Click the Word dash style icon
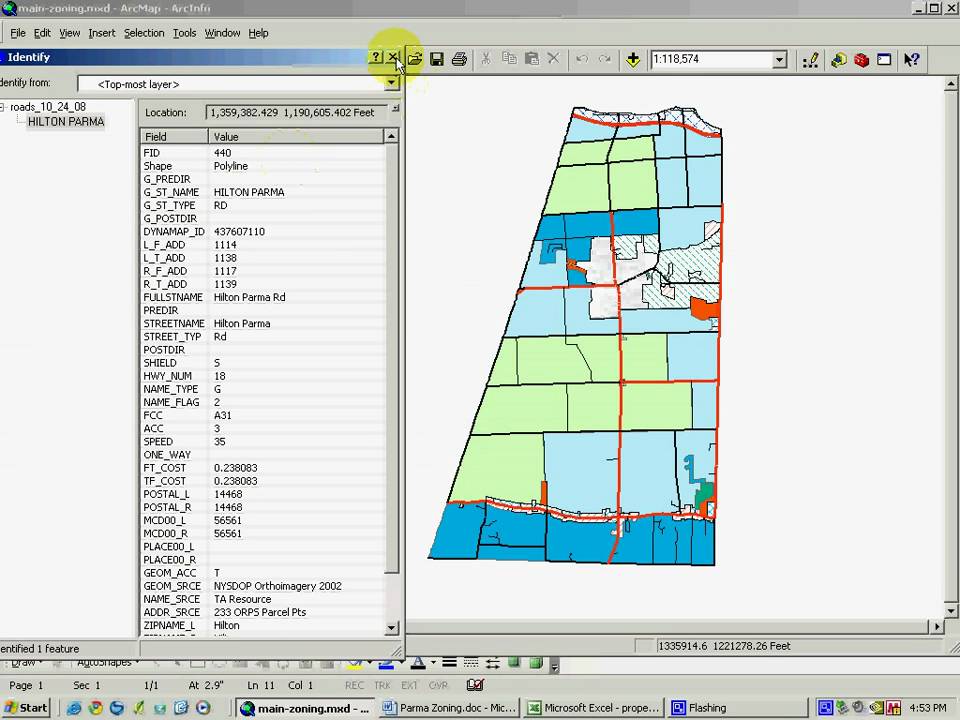 [471, 662]
